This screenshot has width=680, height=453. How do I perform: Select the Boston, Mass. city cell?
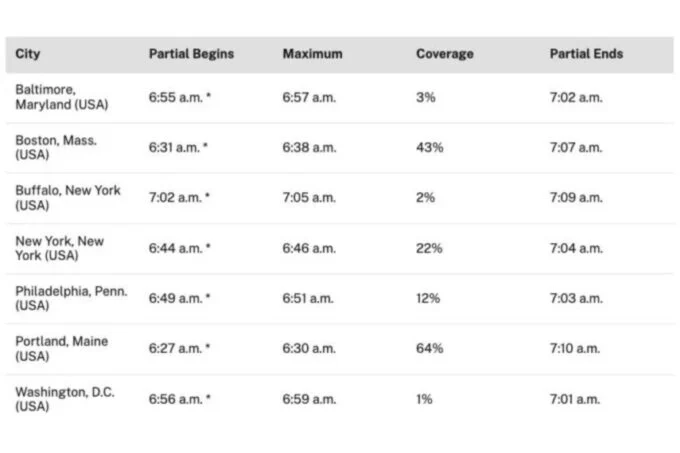pyautogui.click(x=56, y=148)
